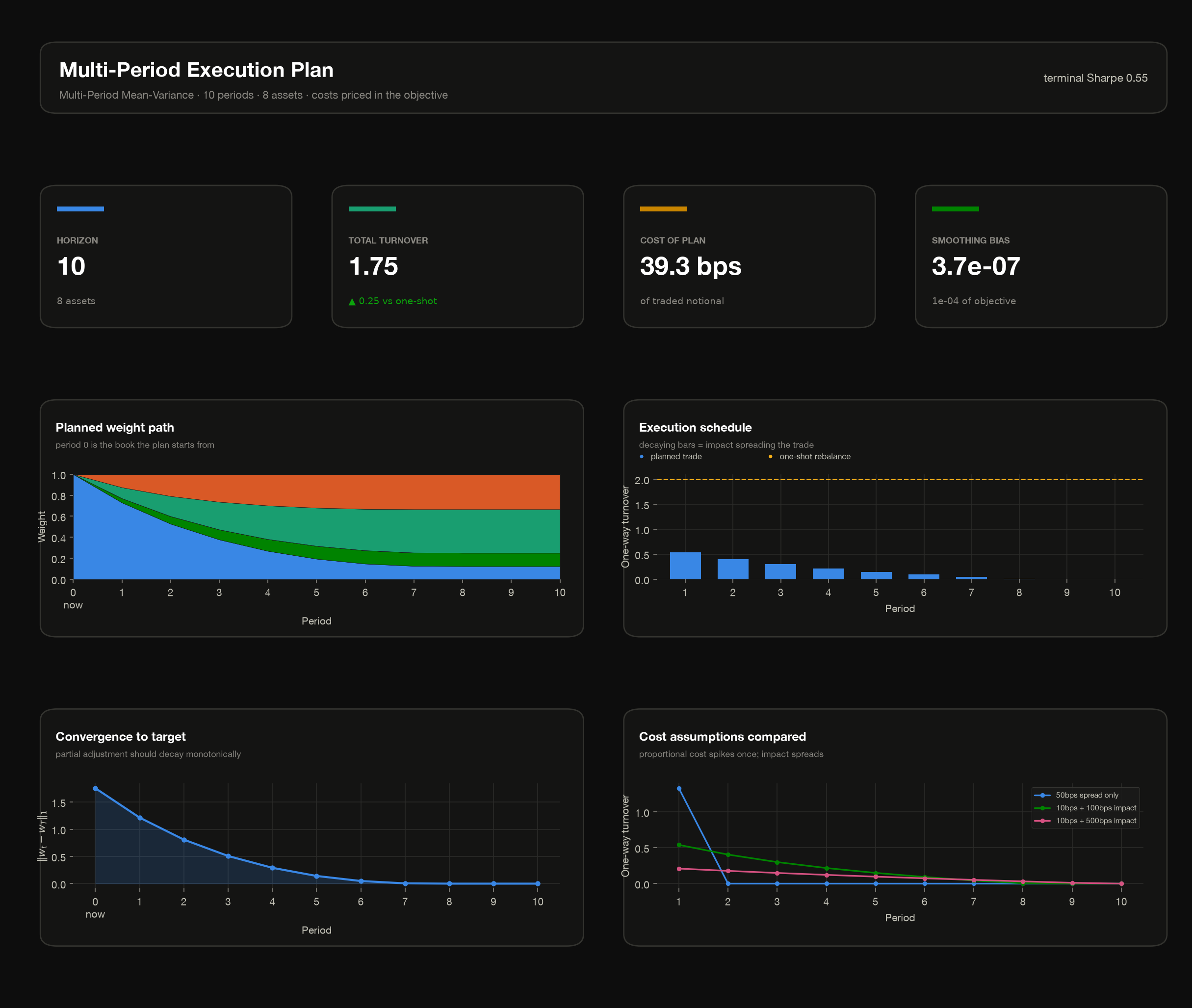Click the Planned weight path chart title
Viewport: 1192px width, 1008px height.
pos(115,427)
